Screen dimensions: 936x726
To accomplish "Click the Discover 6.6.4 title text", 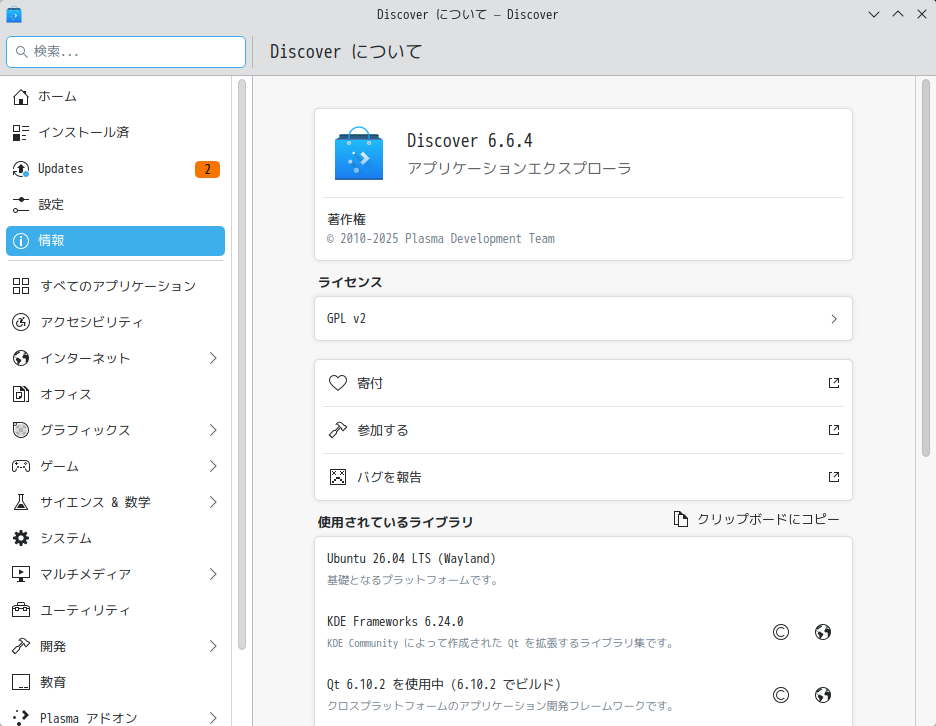I will (x=470, y=141).
